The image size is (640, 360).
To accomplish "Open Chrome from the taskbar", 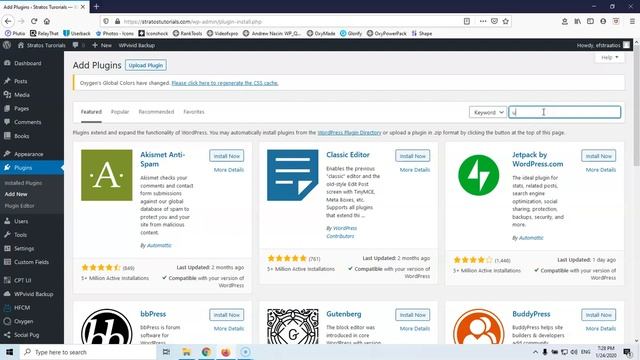I will (206, 352).
